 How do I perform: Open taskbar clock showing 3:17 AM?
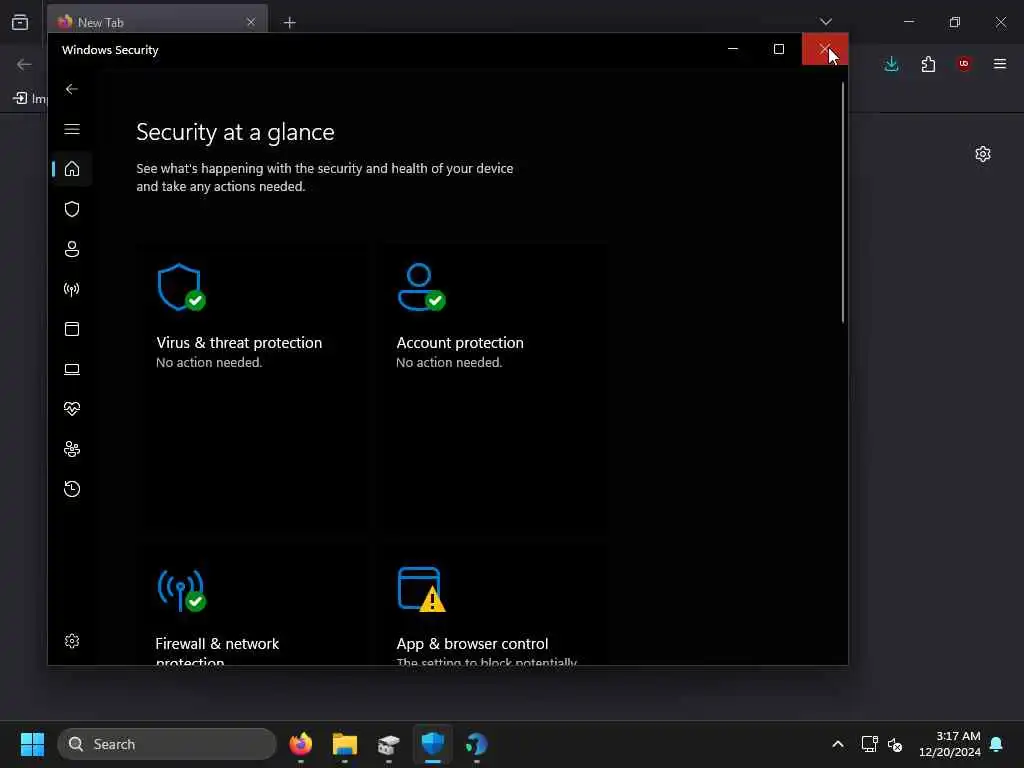[x=950, y=744]
